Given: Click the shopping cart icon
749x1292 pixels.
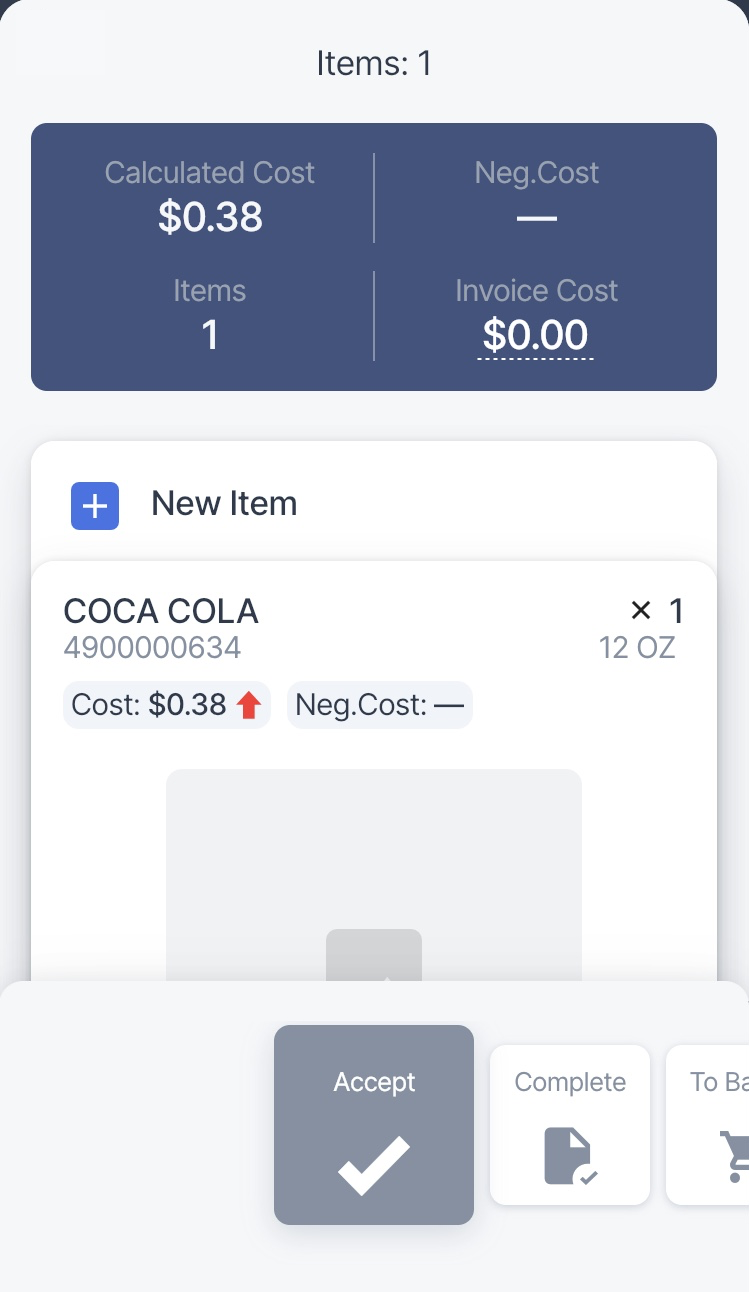Looking at the screenshot, I should [x=734, y=1156].
